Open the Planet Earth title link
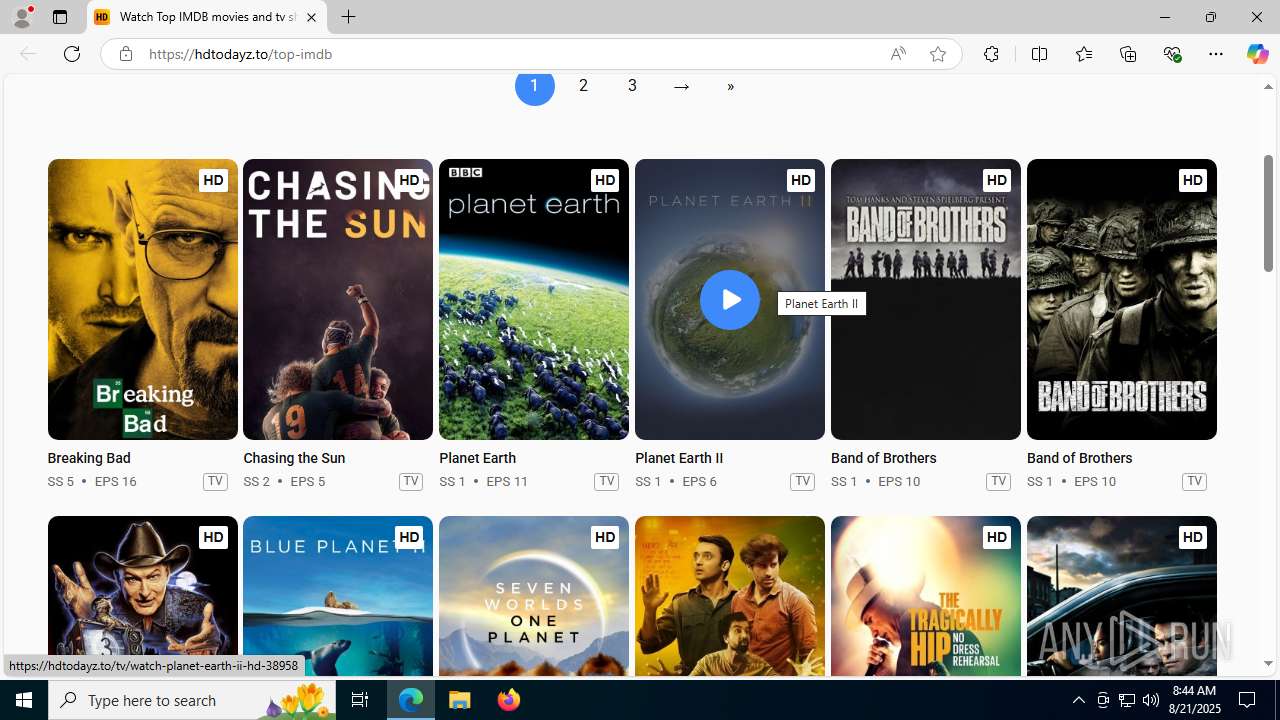The image size is (1280, 720). tap(477, 458)
